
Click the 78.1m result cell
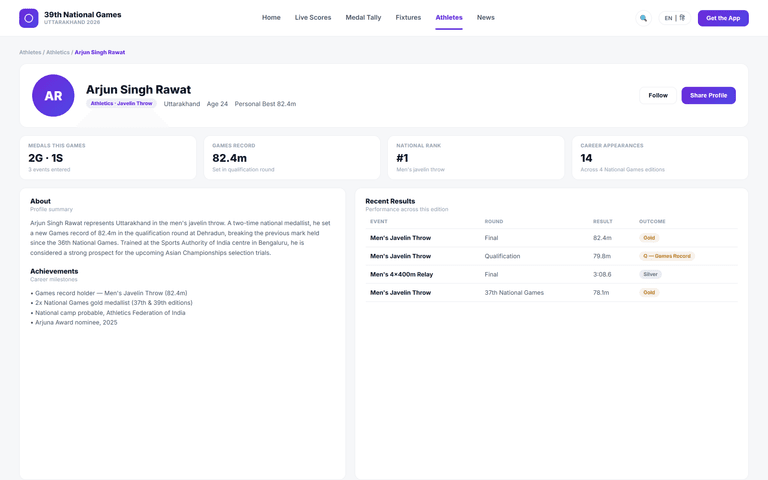[601, 293]
